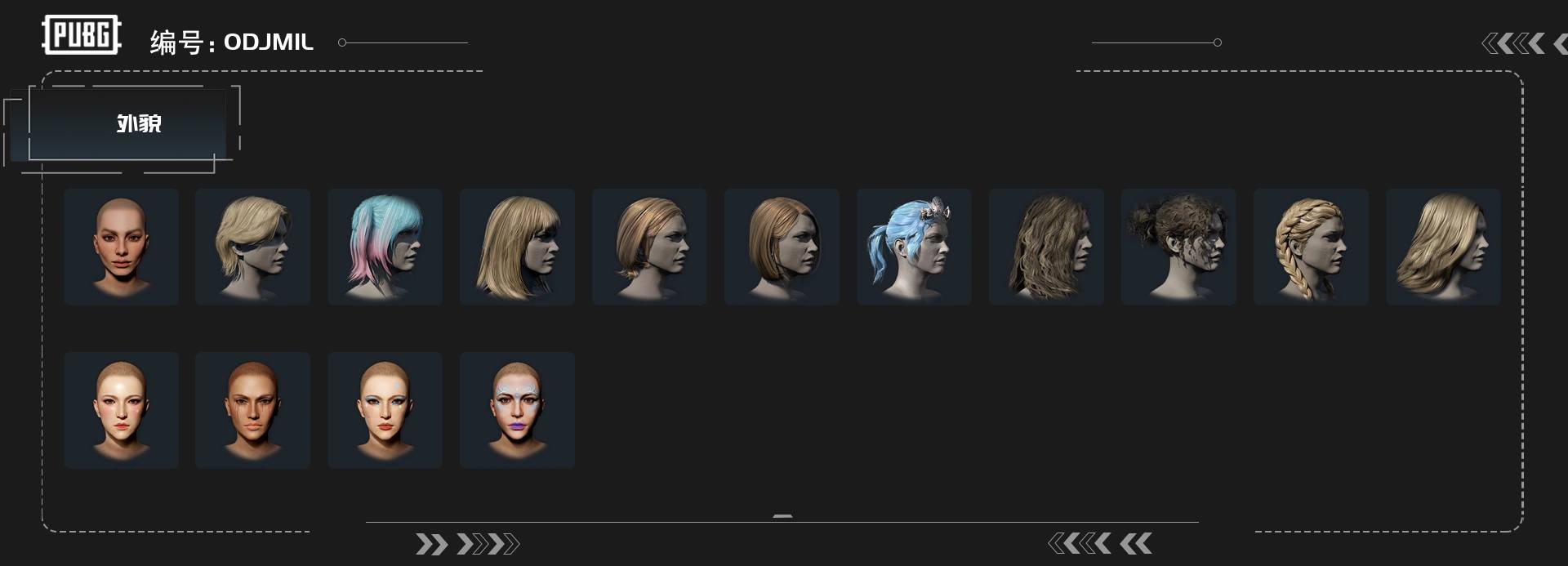Pick the blue ponytail with tiara hairstyle
The height and width of the screenshot is (566, 1568).
pyautogui.click(x=915, y=247)
